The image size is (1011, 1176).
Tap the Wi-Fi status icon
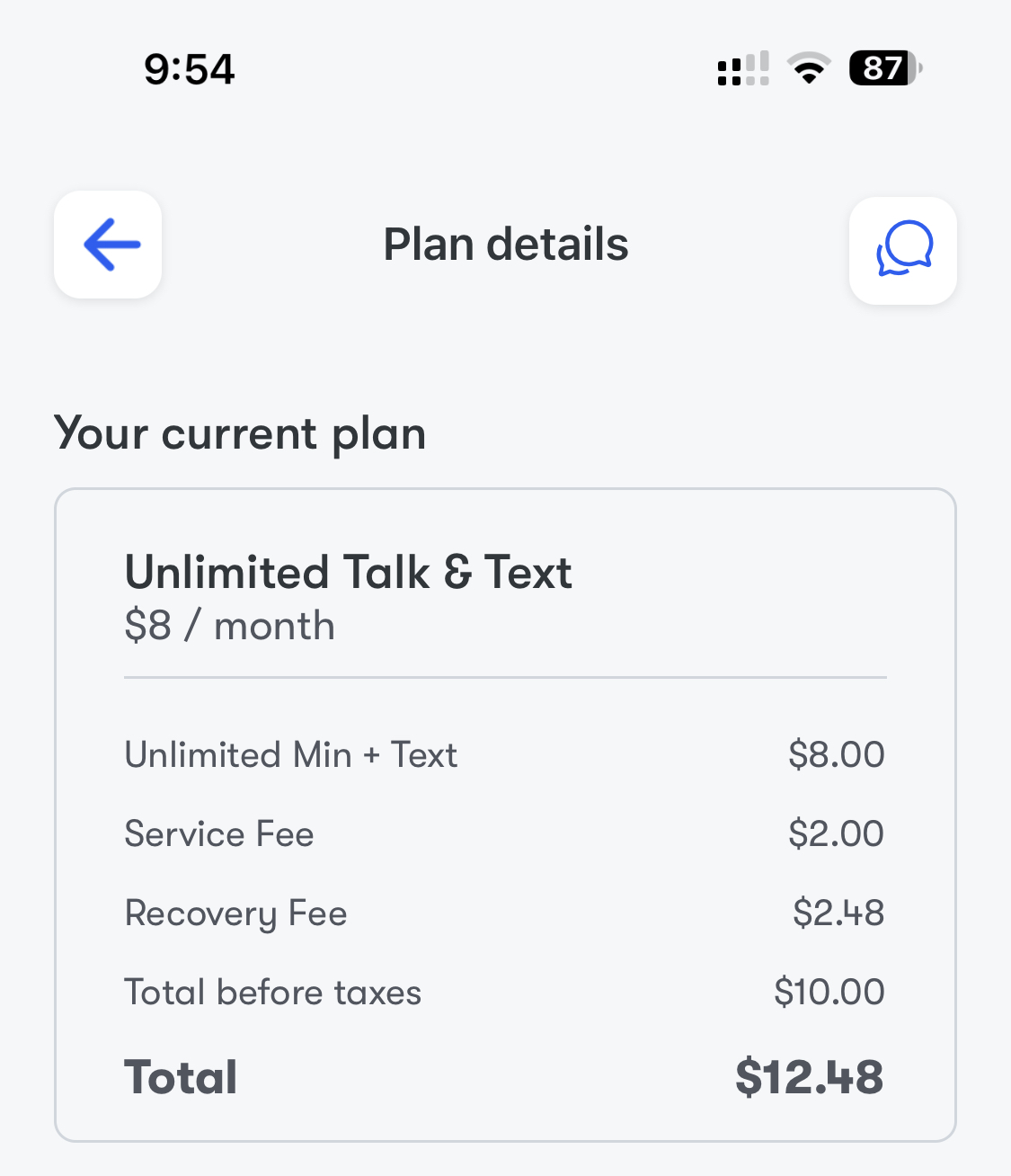(808, 68)
